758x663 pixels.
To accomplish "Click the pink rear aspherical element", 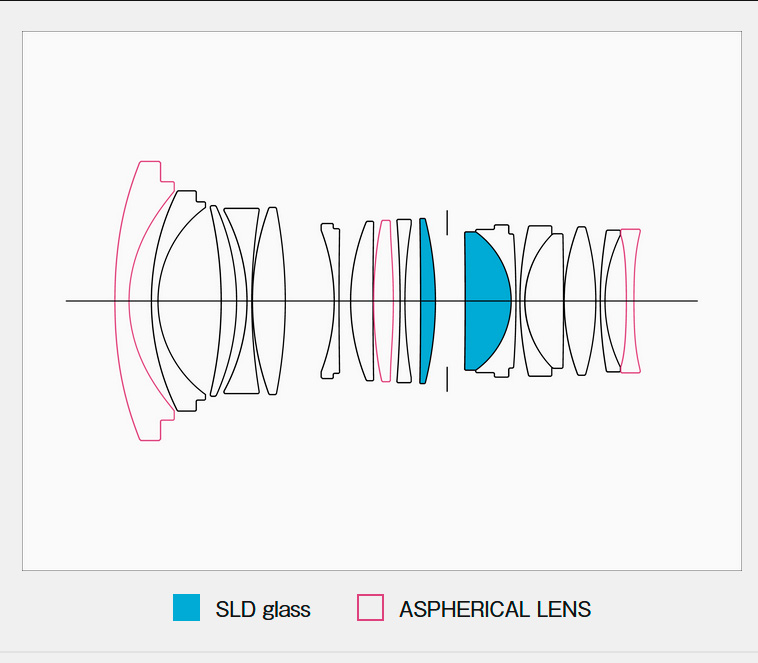I will [631, 301].
